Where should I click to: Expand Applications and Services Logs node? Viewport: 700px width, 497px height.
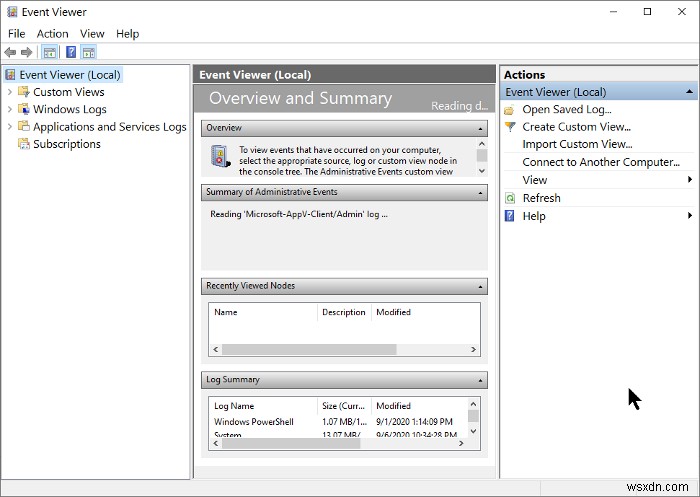point(10,127)
